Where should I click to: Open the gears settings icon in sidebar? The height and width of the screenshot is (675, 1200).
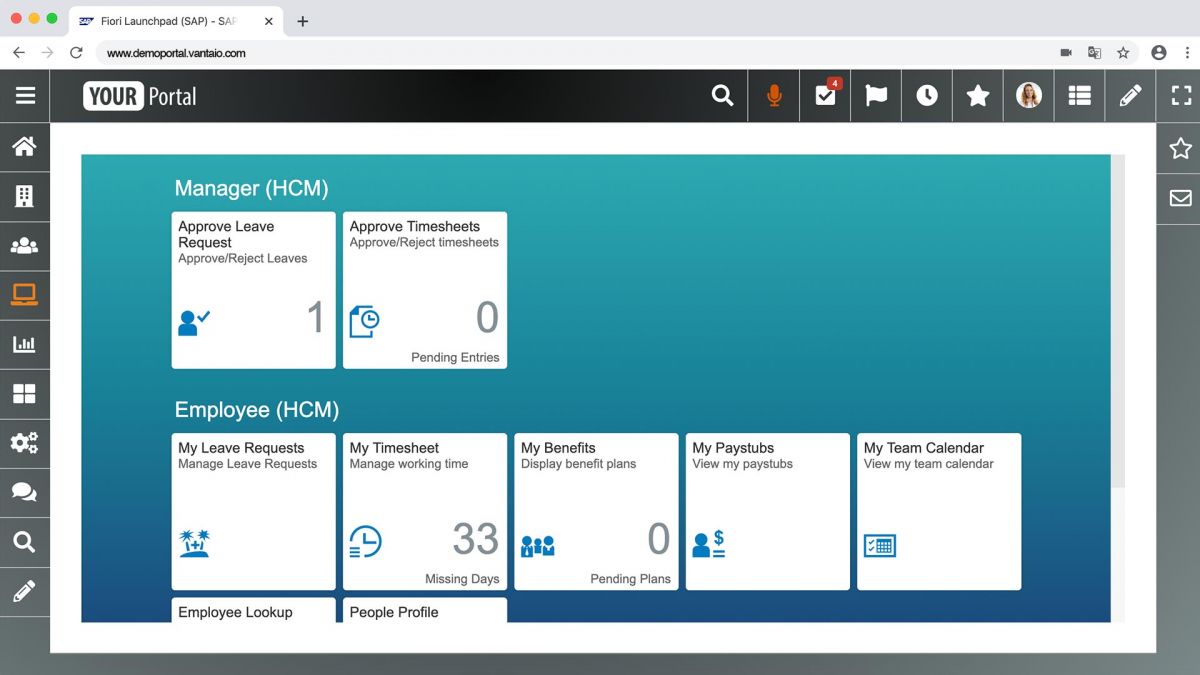24,443
